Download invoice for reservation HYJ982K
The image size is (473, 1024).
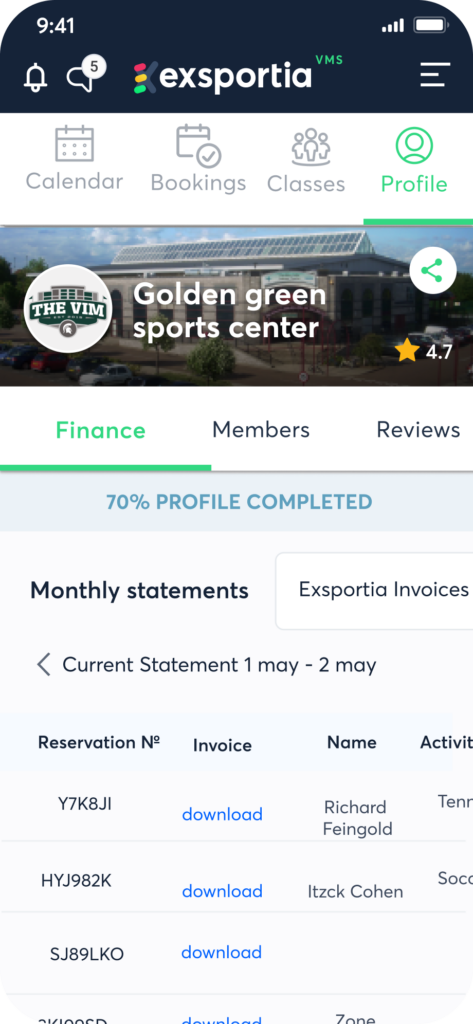pyautogui.click(x=222, y=891)
